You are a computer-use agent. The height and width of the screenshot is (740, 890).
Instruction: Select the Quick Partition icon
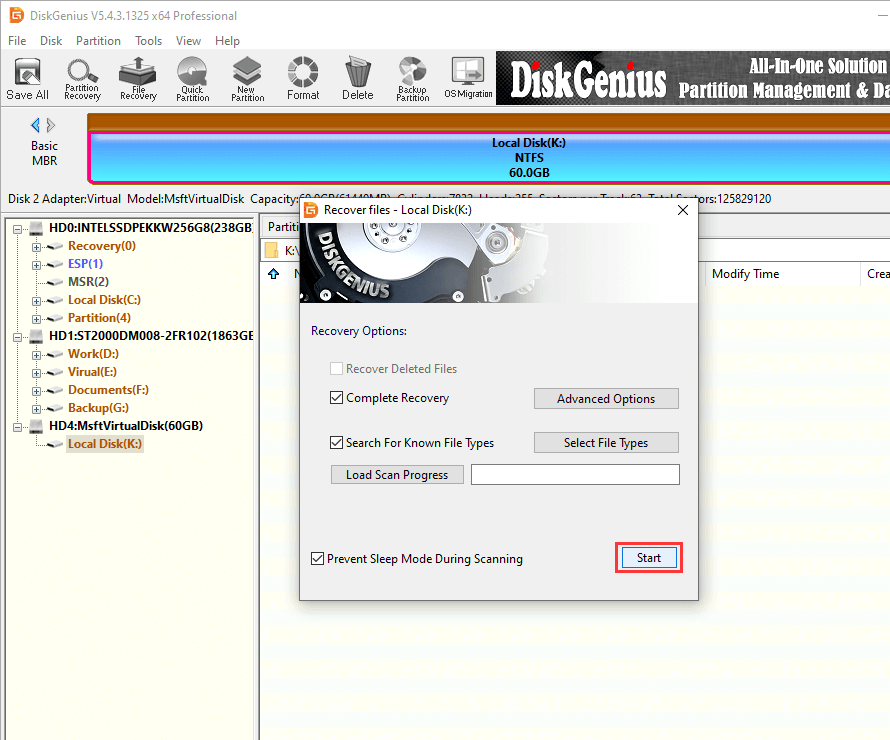pyautogui.click(x=192, y=78)
